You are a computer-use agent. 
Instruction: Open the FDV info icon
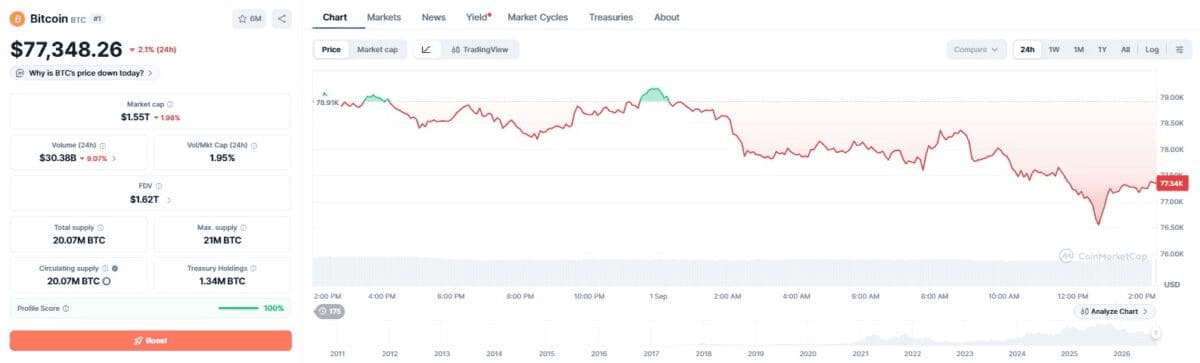(x=159, y=186)
